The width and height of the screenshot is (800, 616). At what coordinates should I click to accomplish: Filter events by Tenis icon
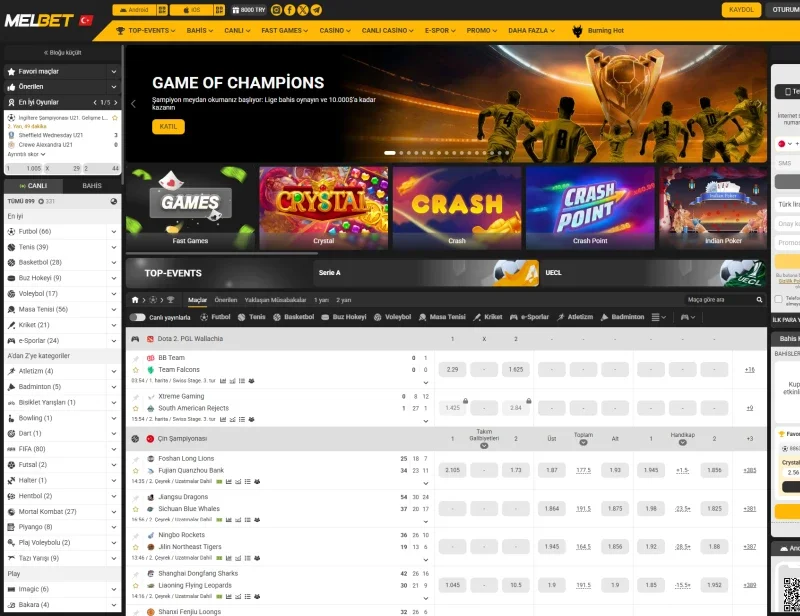(x=242, y=317)
